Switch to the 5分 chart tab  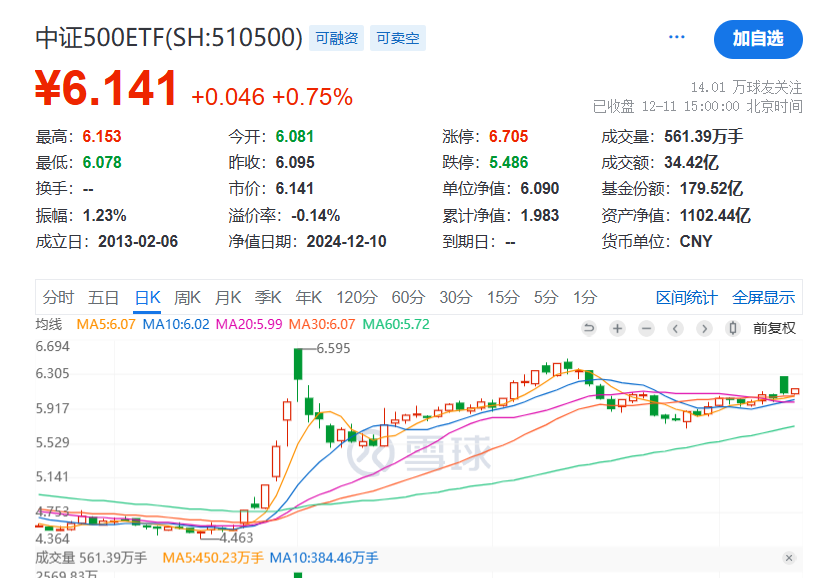click(x=546, y=297)
